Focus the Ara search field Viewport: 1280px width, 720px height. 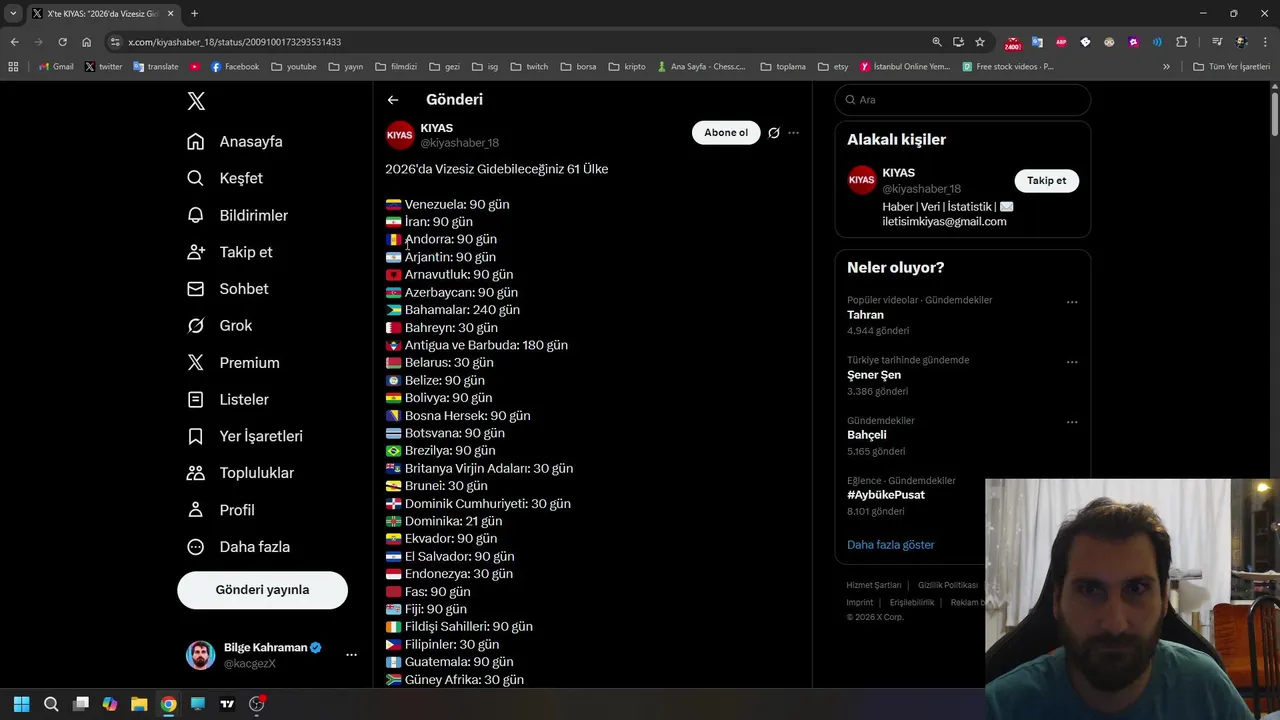click(963, 100)
